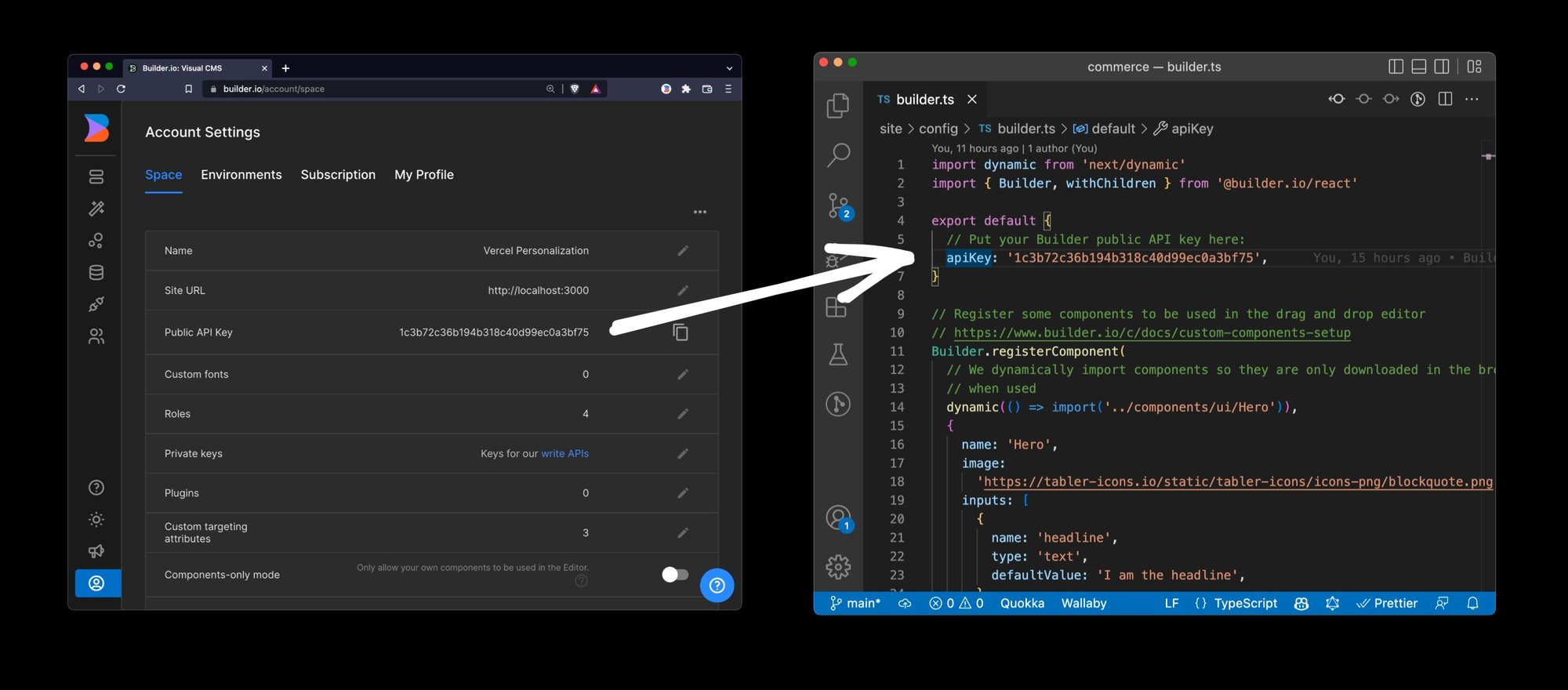Viewport: 1568px width, 690px height.
Task: Click Prettier in VS Code status bar
Action: click(1387, 603)
